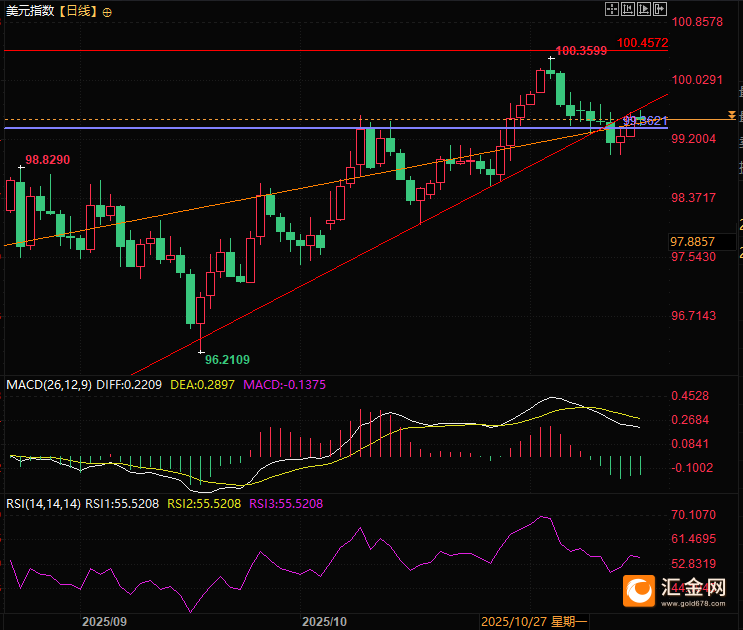
Task: Open the circled plus next to 美元指数【日线】
Action: click(107, 13)
